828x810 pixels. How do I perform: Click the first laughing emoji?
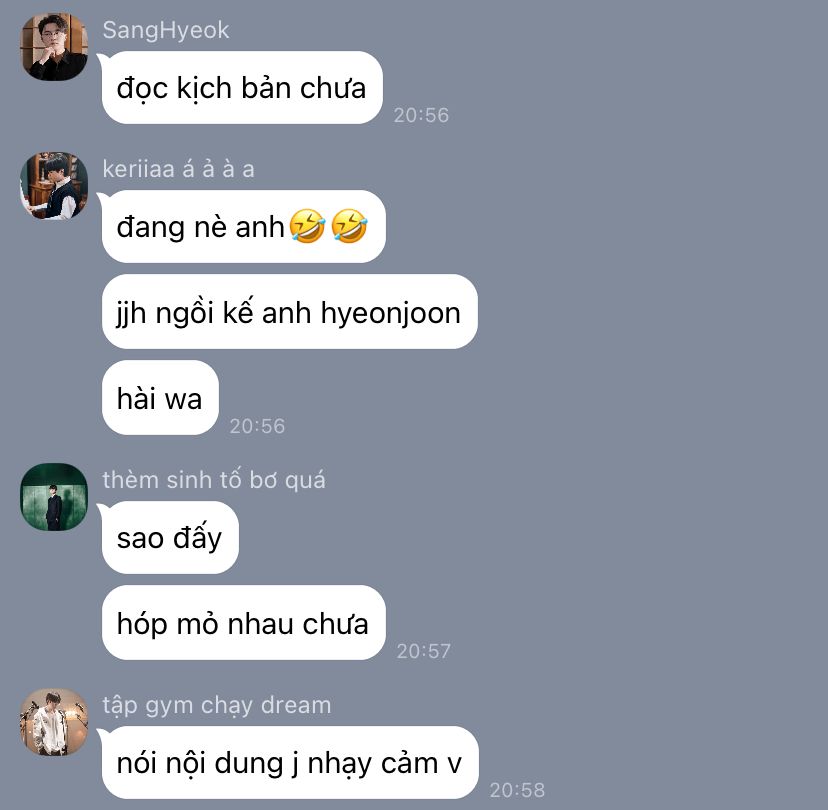(307, 226)
